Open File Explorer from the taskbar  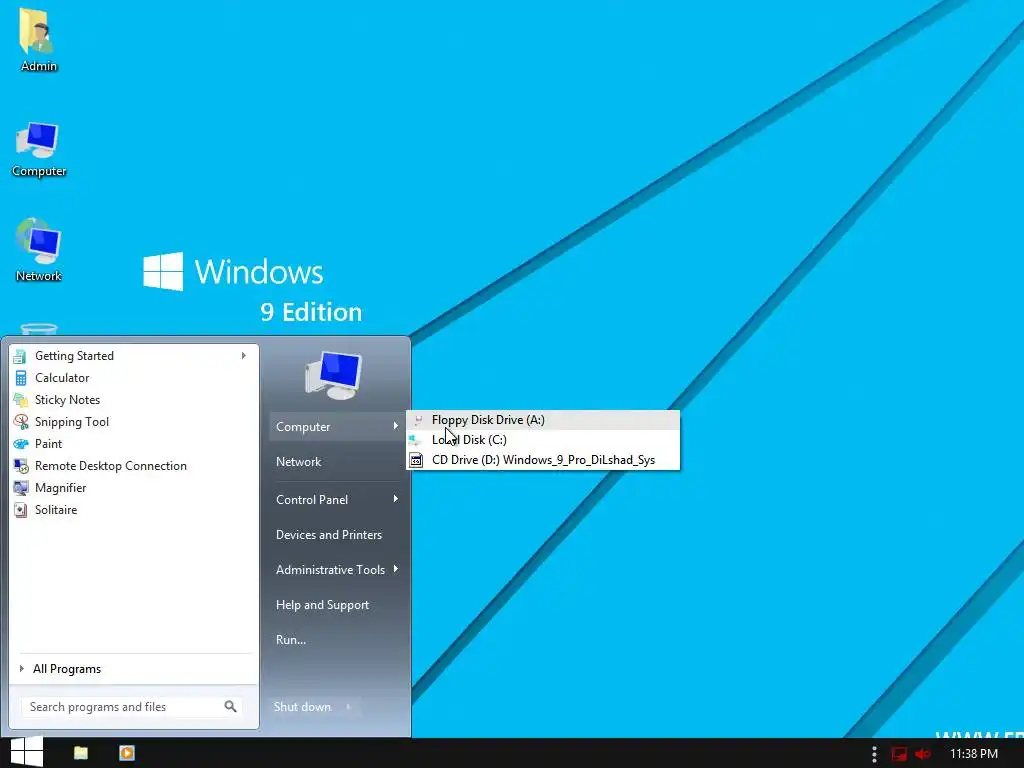point(81,753)
